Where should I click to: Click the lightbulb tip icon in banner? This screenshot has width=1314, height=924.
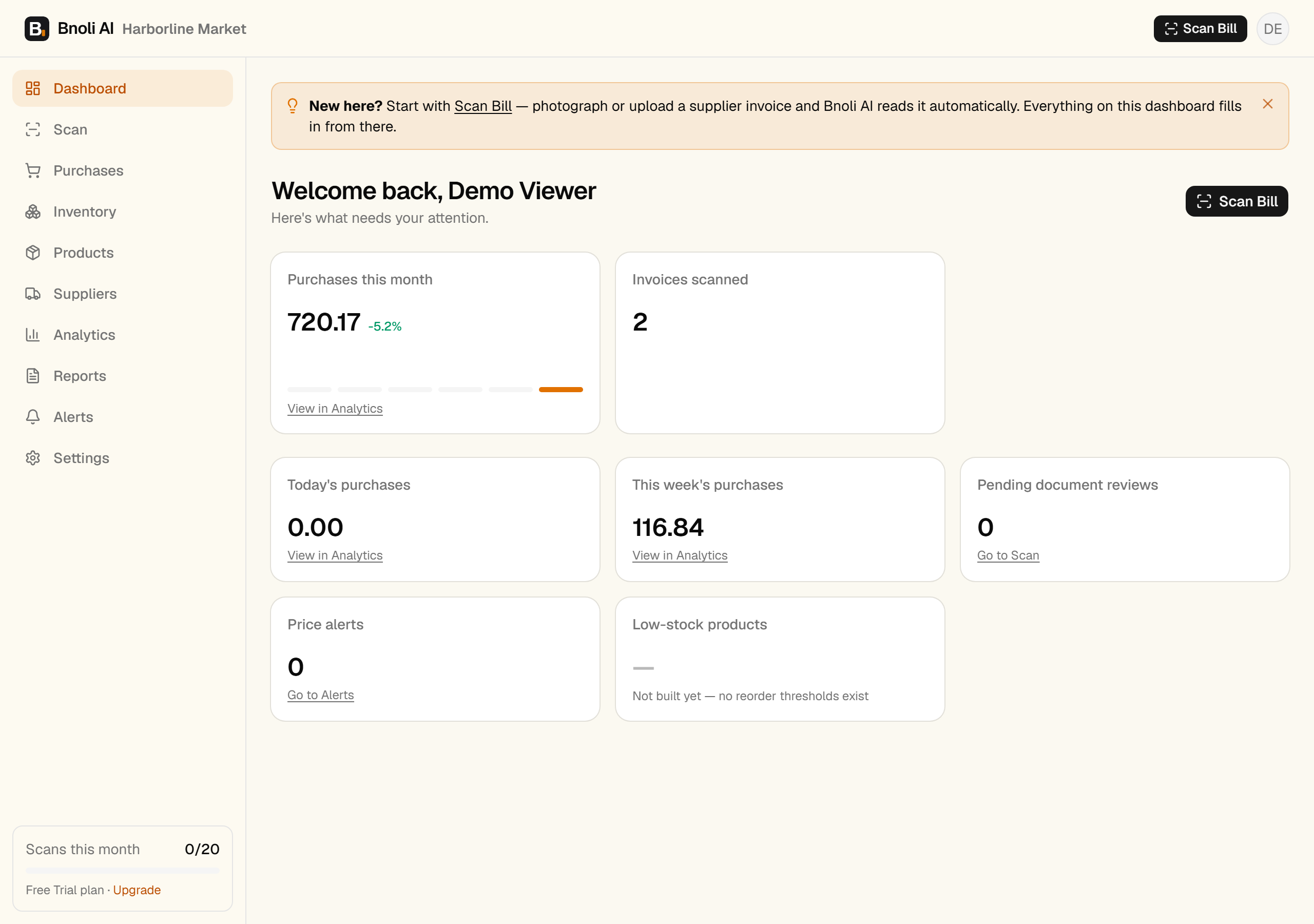(293, 106)
